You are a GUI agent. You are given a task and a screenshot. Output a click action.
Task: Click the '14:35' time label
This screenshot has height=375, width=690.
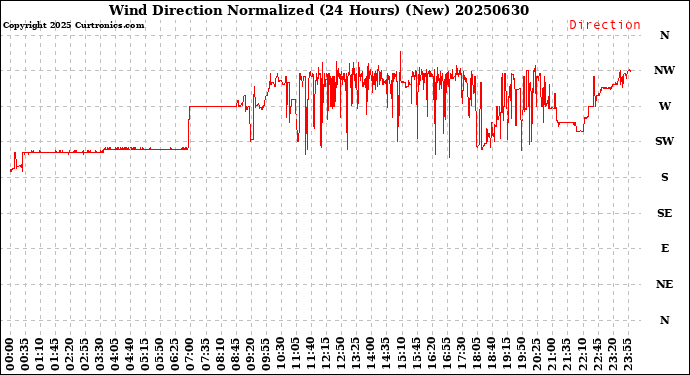tap(386, 354)
